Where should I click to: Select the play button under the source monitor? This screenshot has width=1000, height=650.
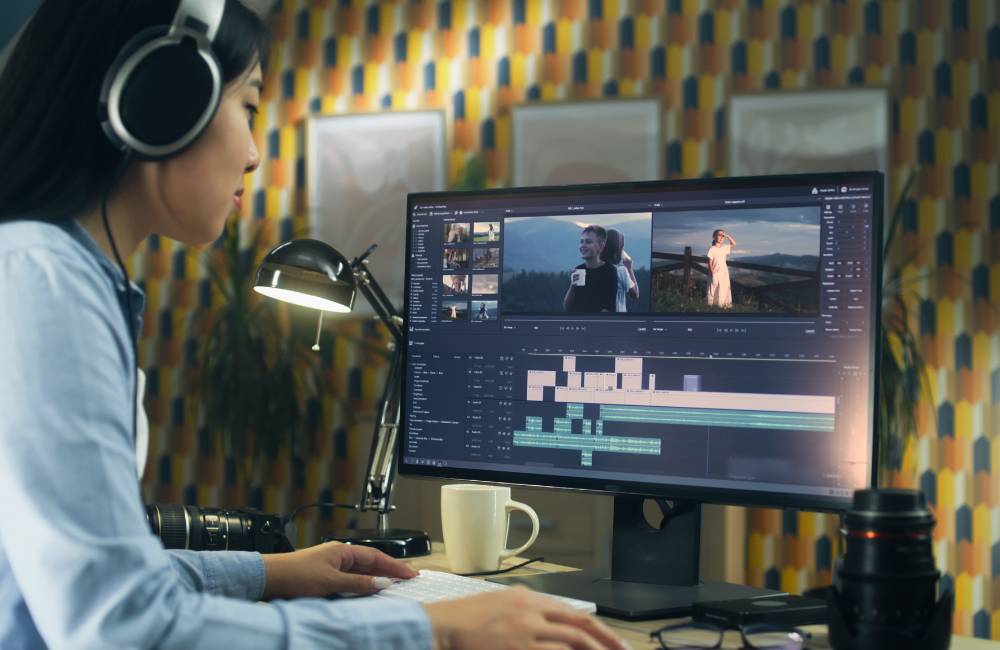[573, 327]
